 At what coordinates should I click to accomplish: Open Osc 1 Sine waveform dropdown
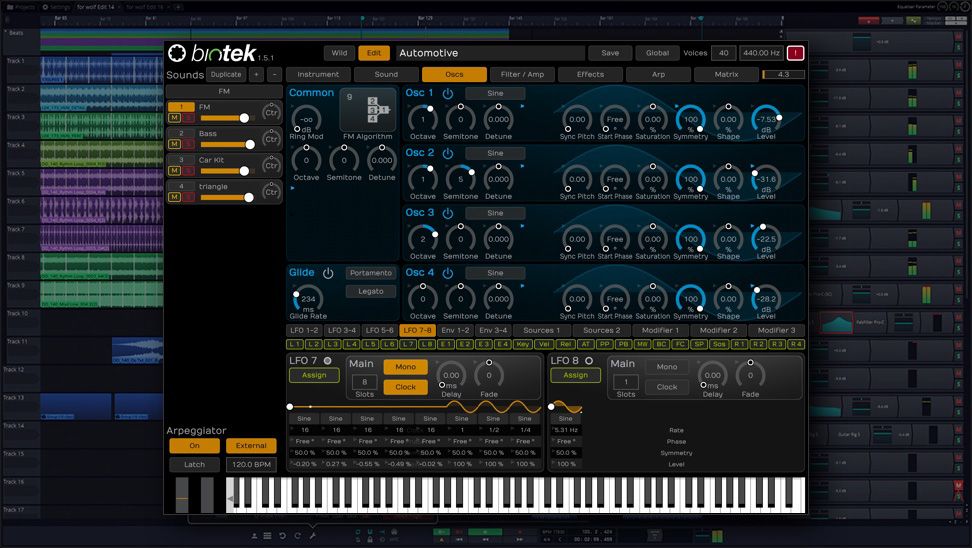[495, 94]
